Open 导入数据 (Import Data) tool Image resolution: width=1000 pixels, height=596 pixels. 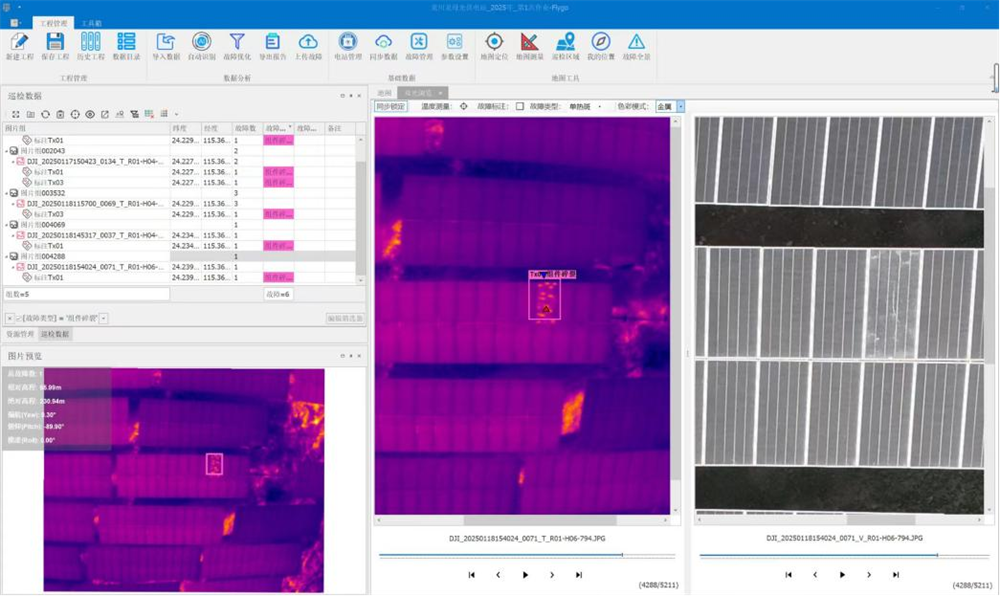pos(166,42)
